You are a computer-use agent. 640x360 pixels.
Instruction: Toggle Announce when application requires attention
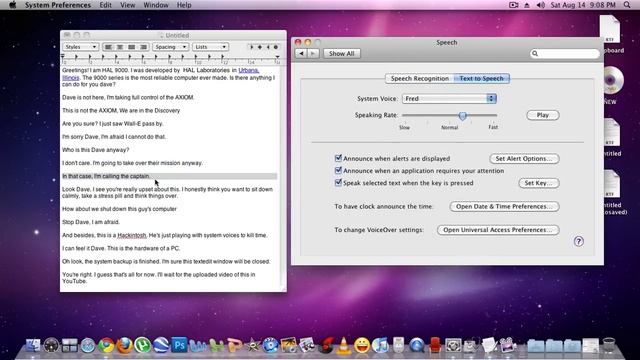coord(338,170)
